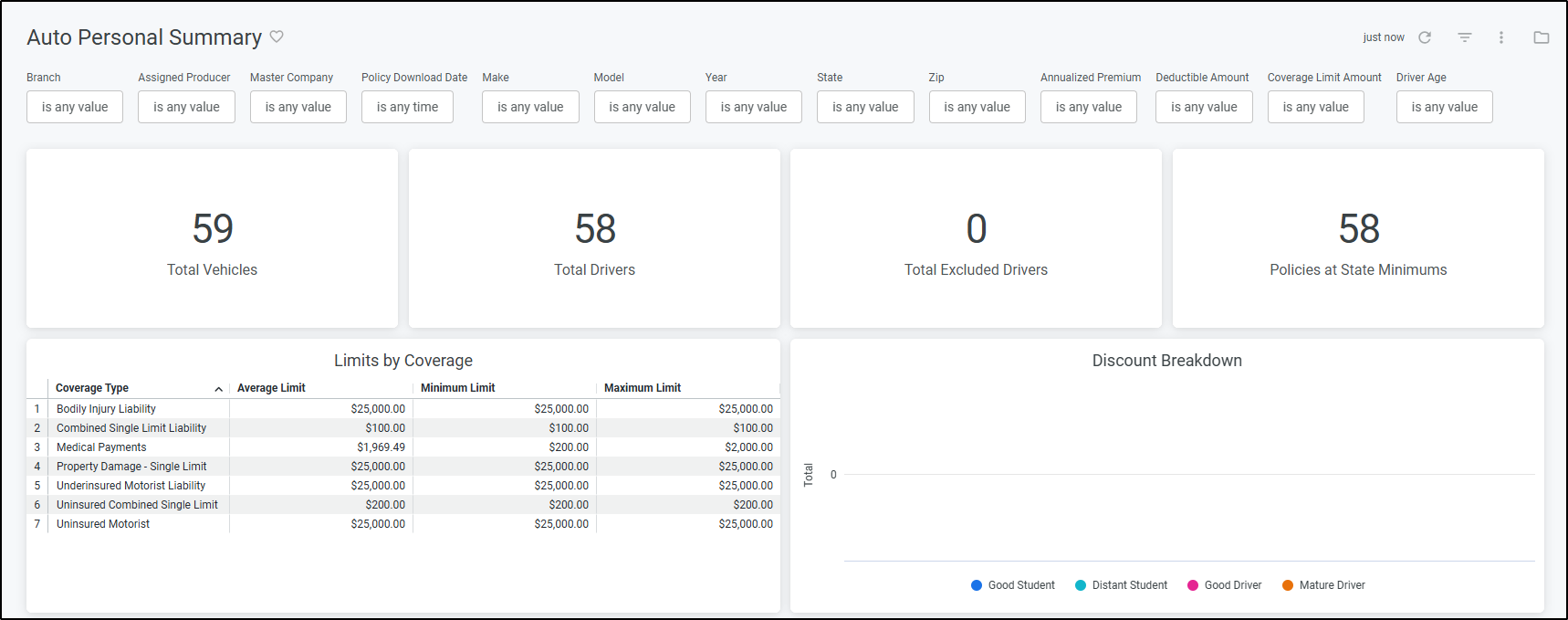Select the Bodily Injury Liability row
This screenshot has width=1568, height=620.
point(403,409)
